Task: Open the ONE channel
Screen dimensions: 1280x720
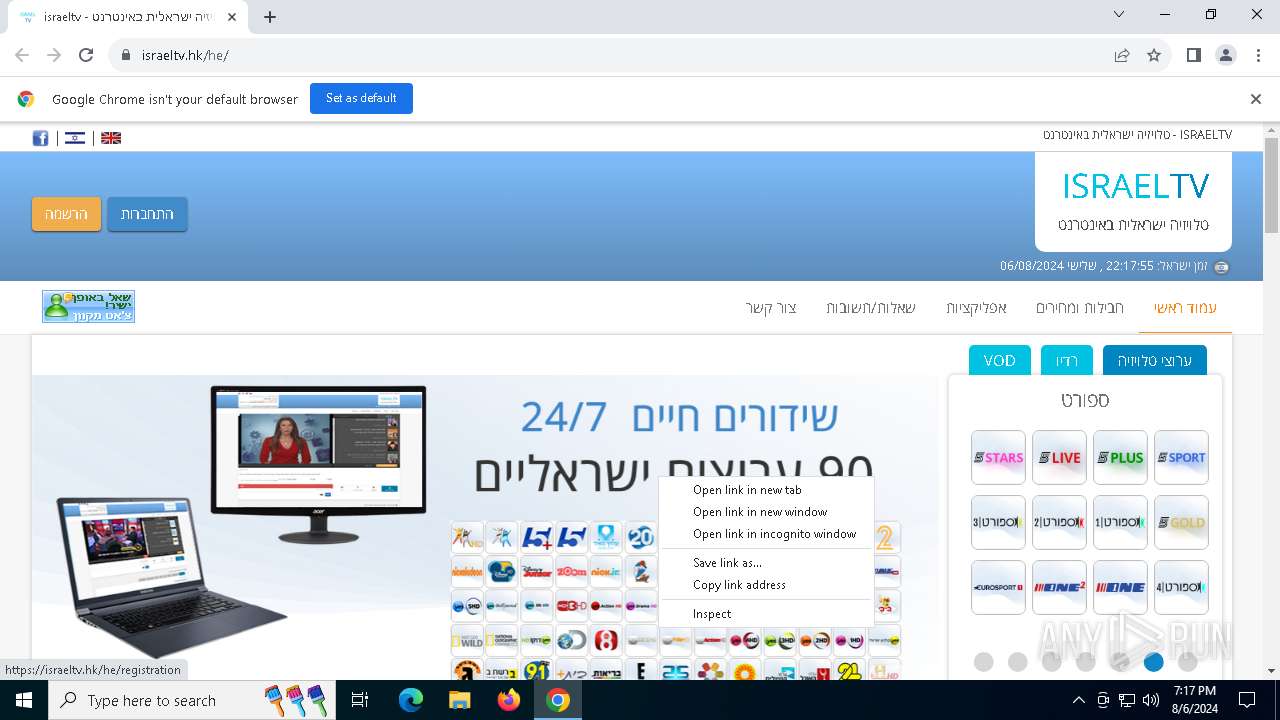Action: [1120, 587]
